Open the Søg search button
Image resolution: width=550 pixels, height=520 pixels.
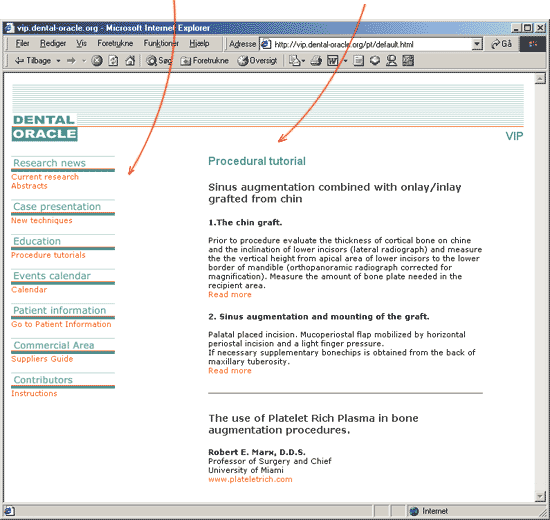pos(159,61)
